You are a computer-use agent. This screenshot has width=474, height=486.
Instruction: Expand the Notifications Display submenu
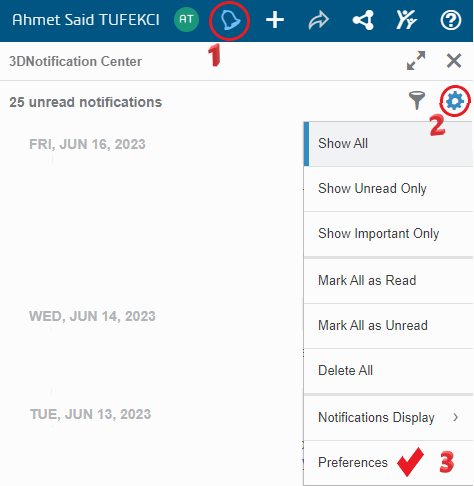[388, 418]
